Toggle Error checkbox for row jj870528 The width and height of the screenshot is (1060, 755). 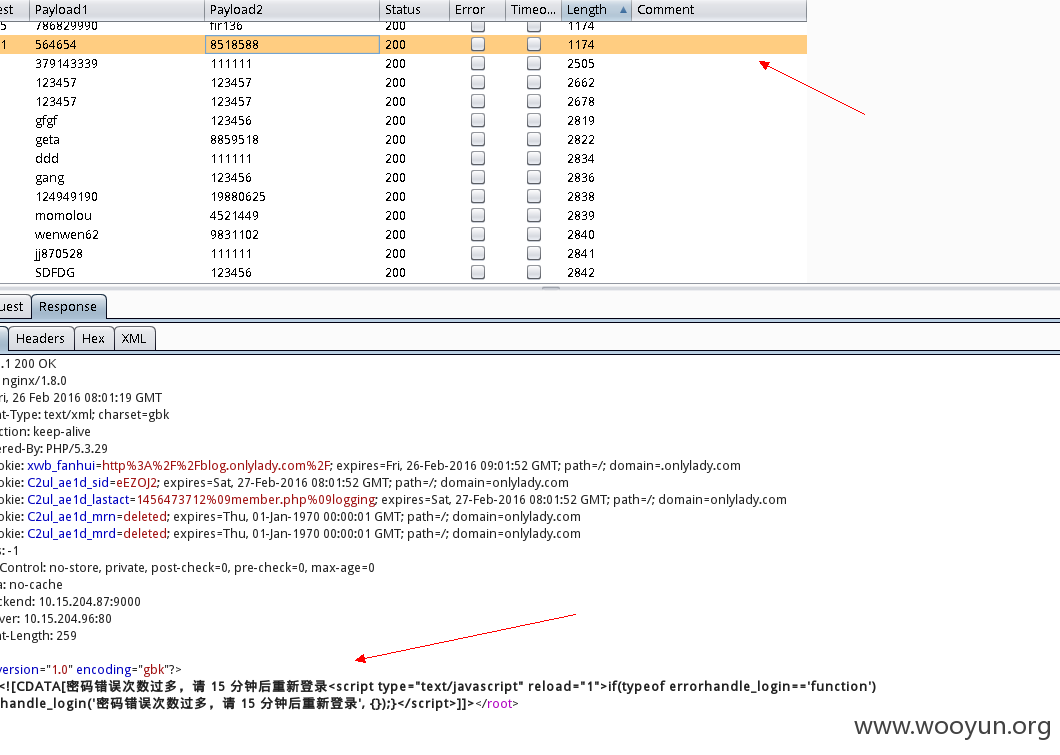pyautogui.click(x=478, y=253)
